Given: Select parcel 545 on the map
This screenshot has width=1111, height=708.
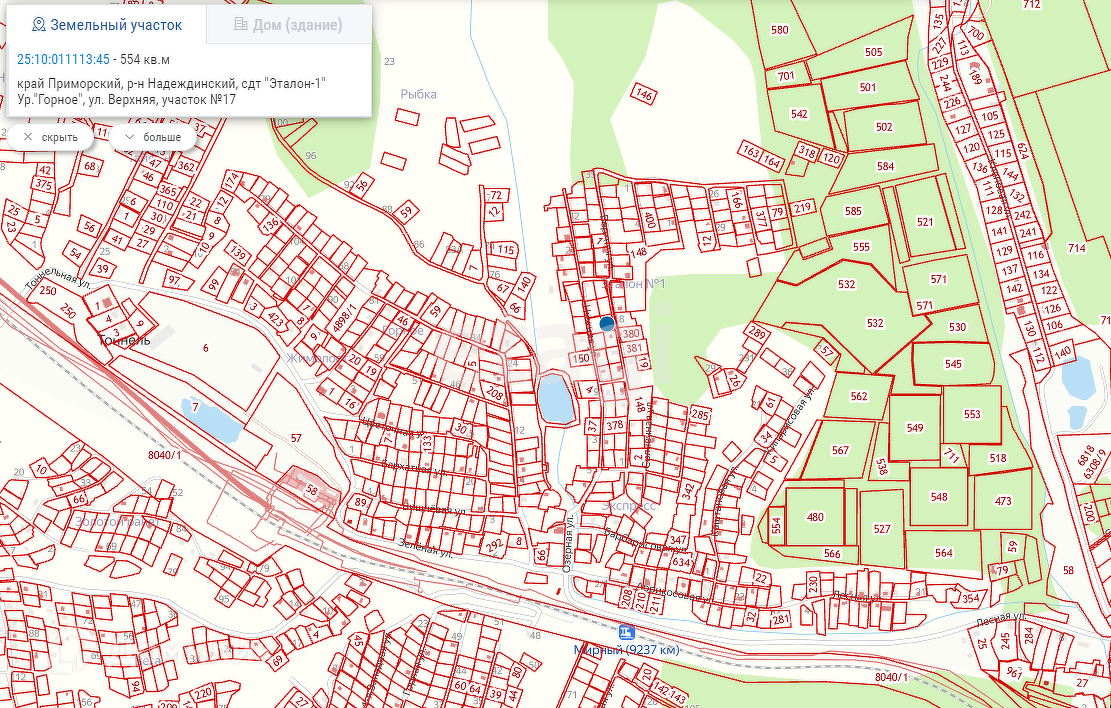Looking at the screenshot, I should coord(953,364).
